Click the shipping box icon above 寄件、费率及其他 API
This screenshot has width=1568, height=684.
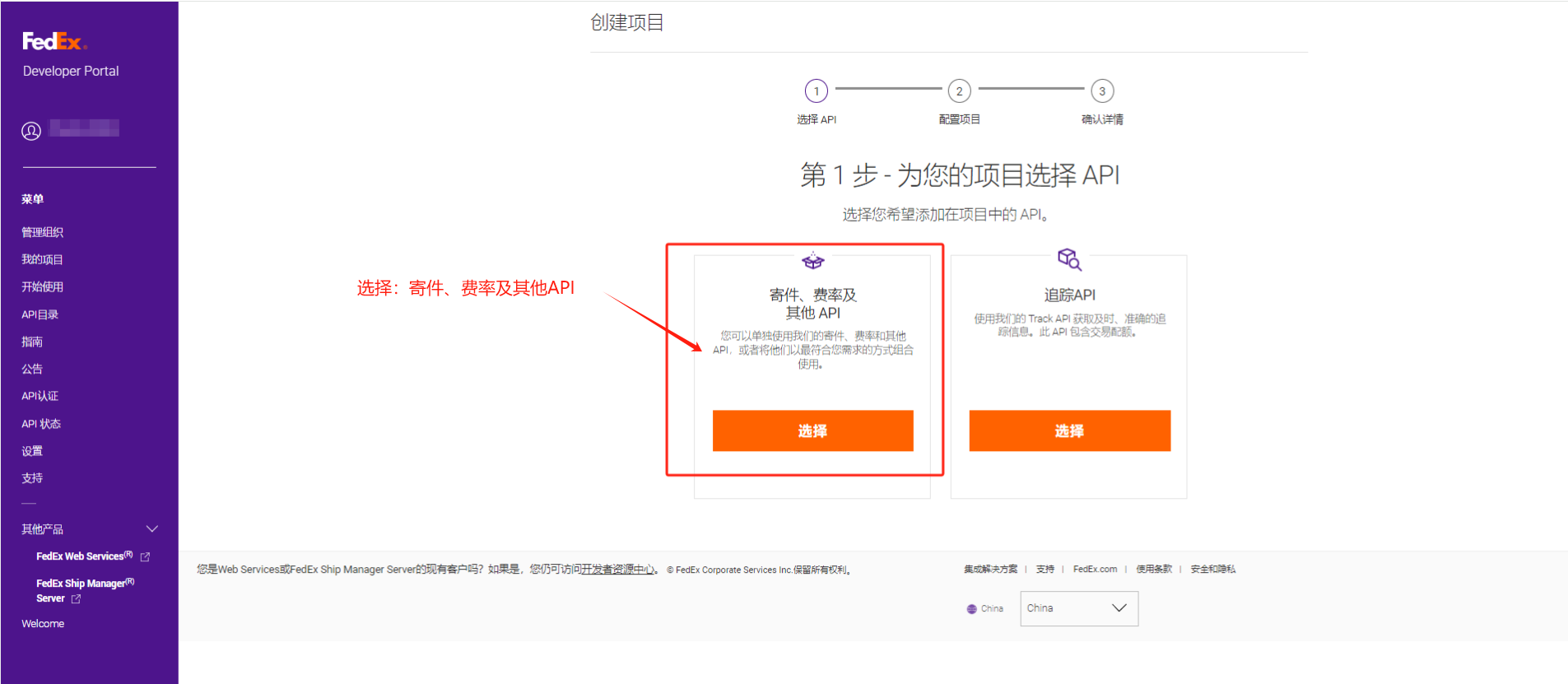click(812, 261)
